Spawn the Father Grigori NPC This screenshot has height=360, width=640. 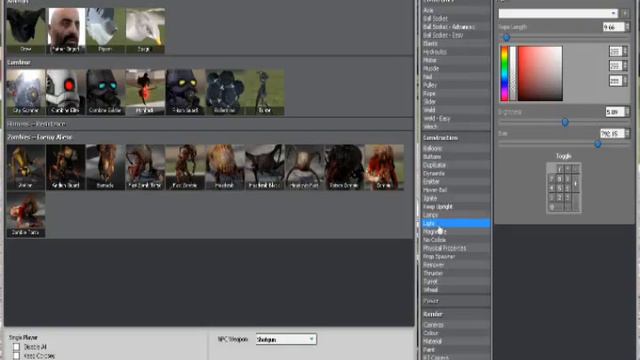click(66, 30)
